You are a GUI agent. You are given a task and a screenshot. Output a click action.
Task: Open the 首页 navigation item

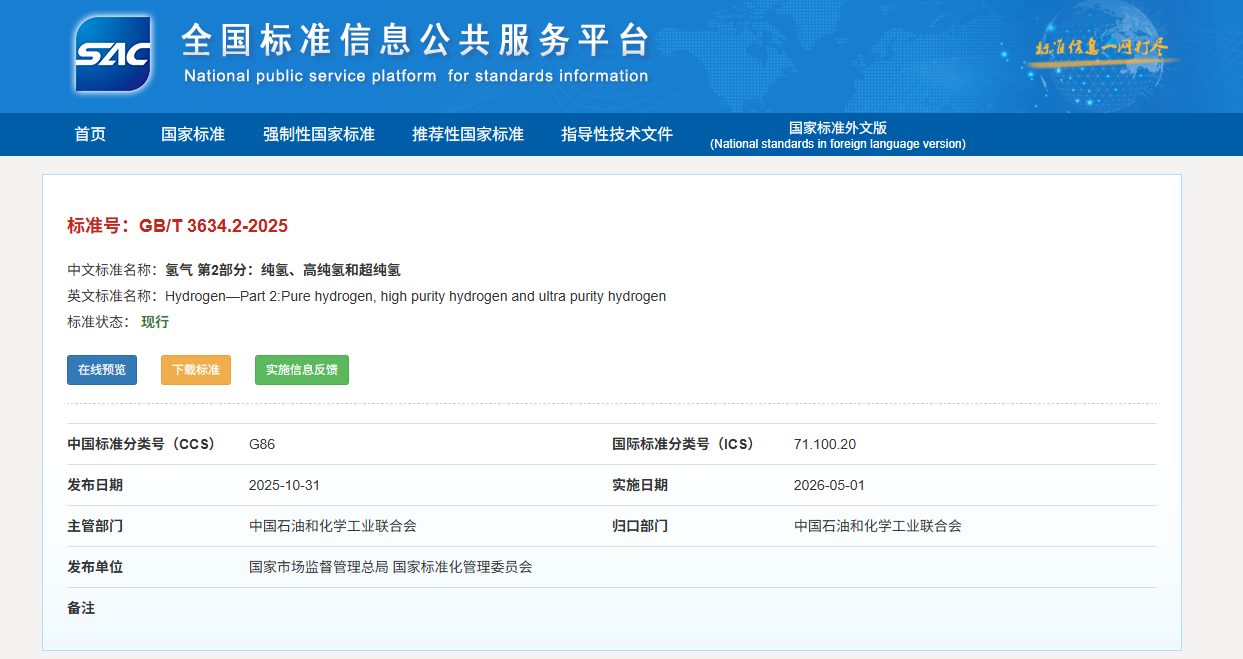click(x=90, y=134)
